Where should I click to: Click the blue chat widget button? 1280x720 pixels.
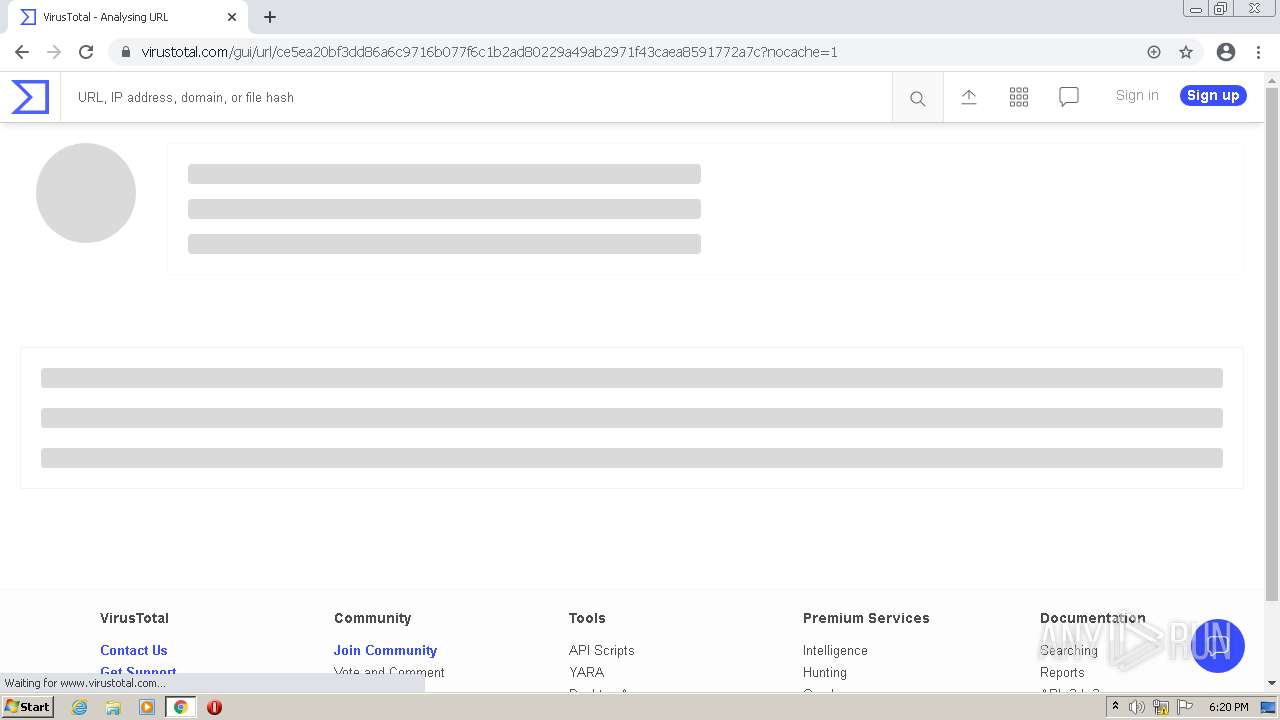point(1217,645)
